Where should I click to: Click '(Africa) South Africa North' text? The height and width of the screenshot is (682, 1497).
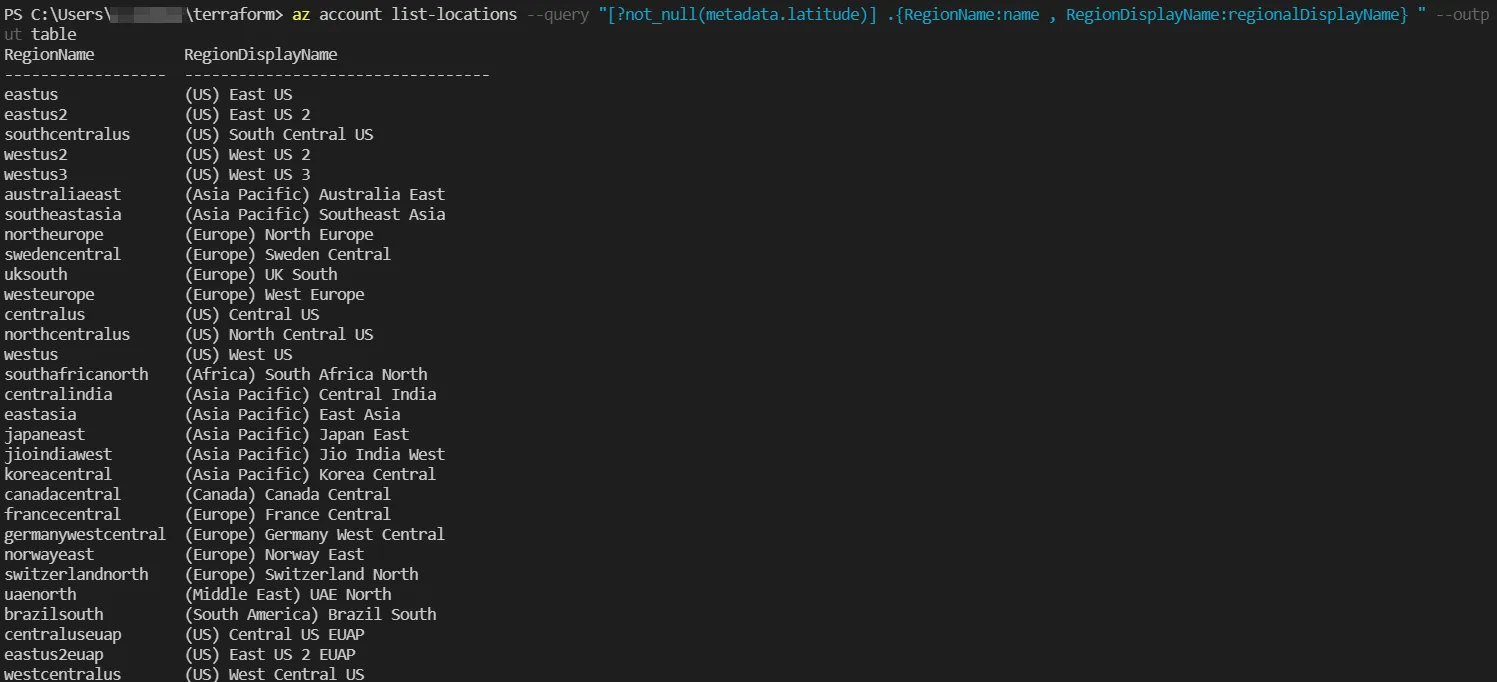pyautogui.click(x=306, y=375)
